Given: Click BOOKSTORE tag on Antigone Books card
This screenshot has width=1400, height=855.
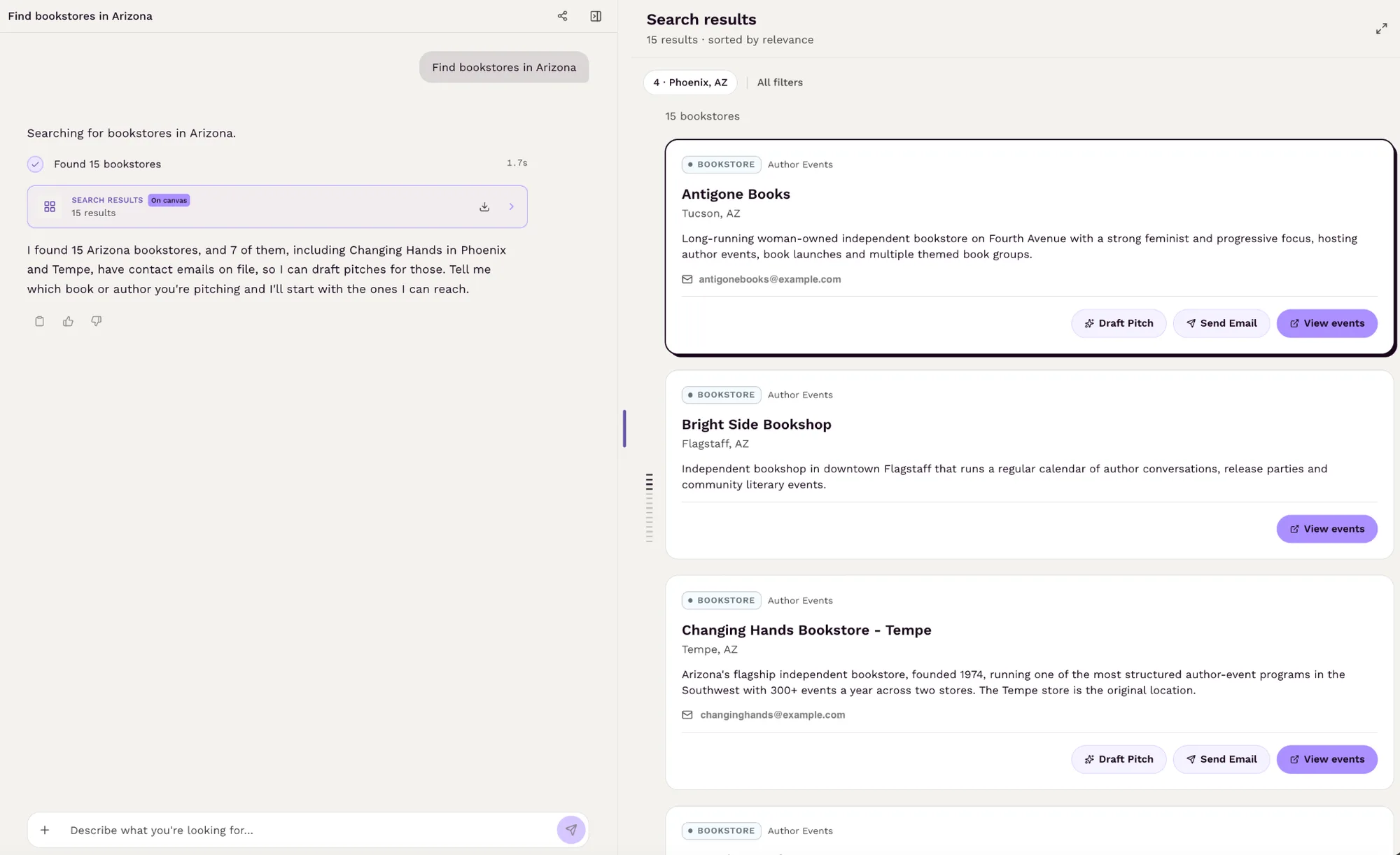Looking at the screenshot, I should click(x=721, y=164).
